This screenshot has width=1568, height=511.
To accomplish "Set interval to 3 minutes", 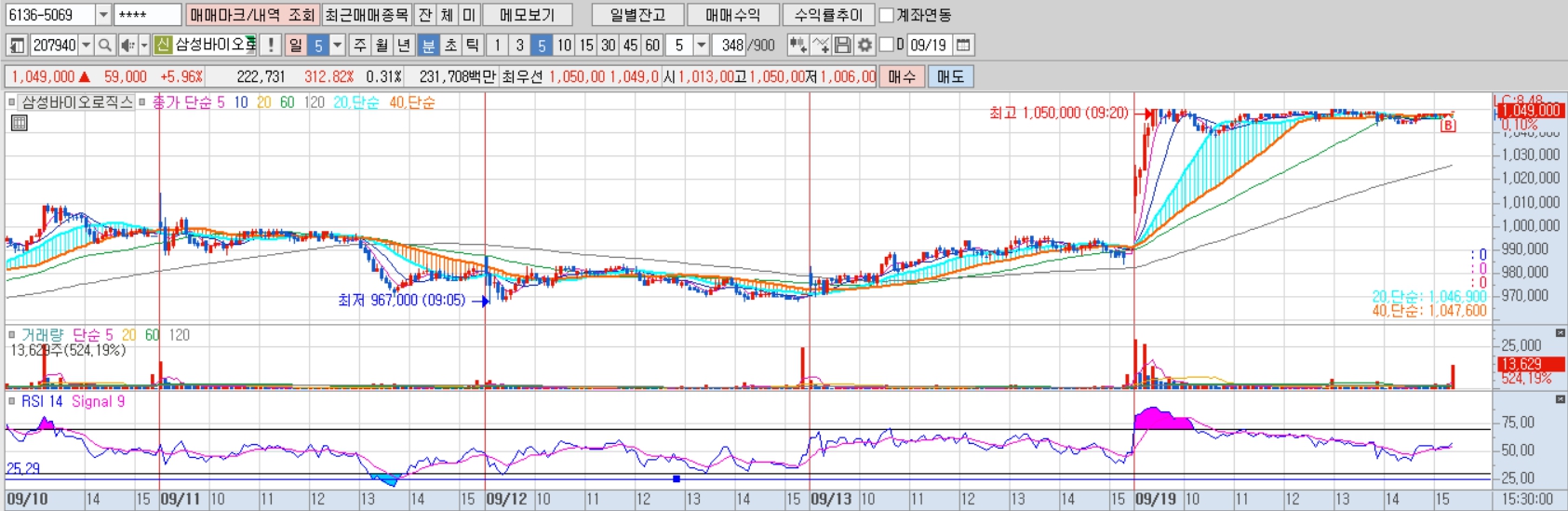I will tap(520, 45).
